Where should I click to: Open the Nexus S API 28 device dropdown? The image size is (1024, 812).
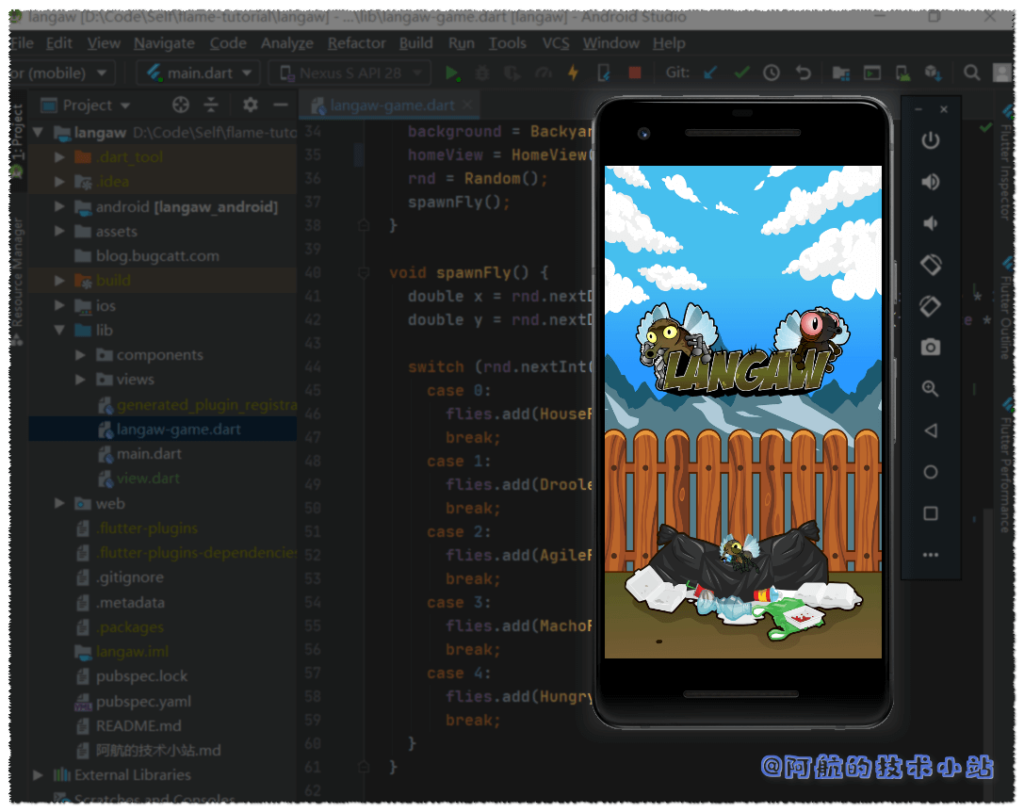pyautogui.click(x=350, y=73)
